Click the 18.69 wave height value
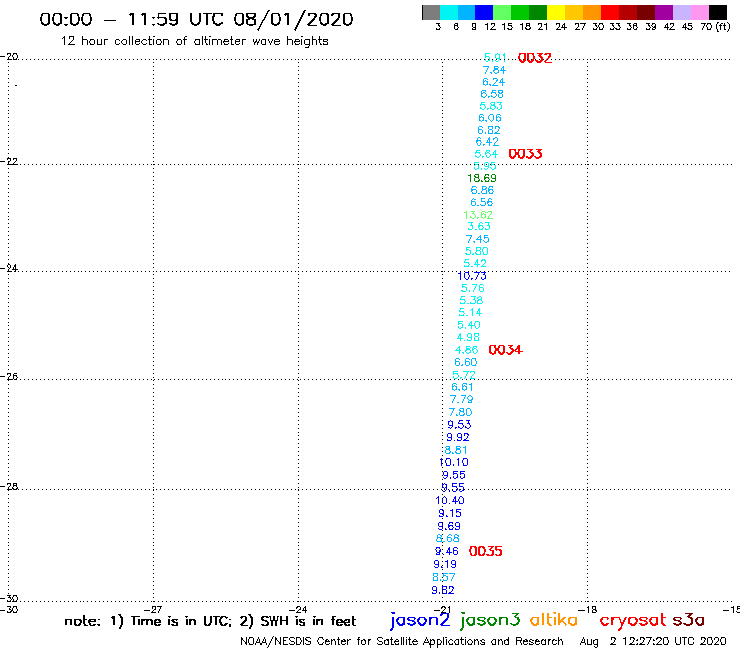Viewport: 740px width, 650px height. coord(482,178)
